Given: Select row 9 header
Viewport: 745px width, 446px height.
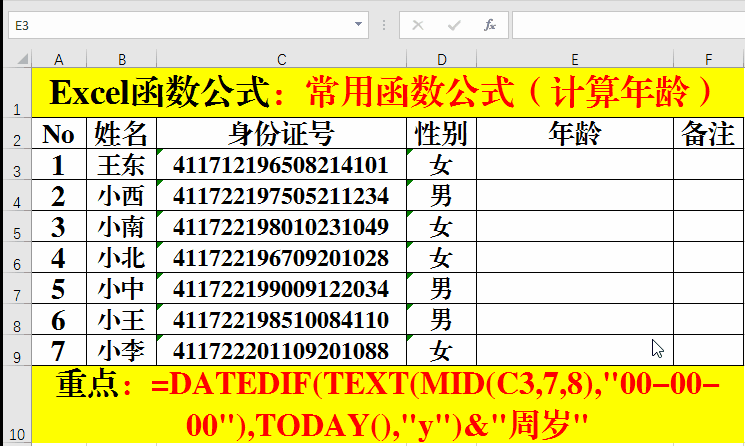Looking at the screenshot, I should tap(18, 350).
